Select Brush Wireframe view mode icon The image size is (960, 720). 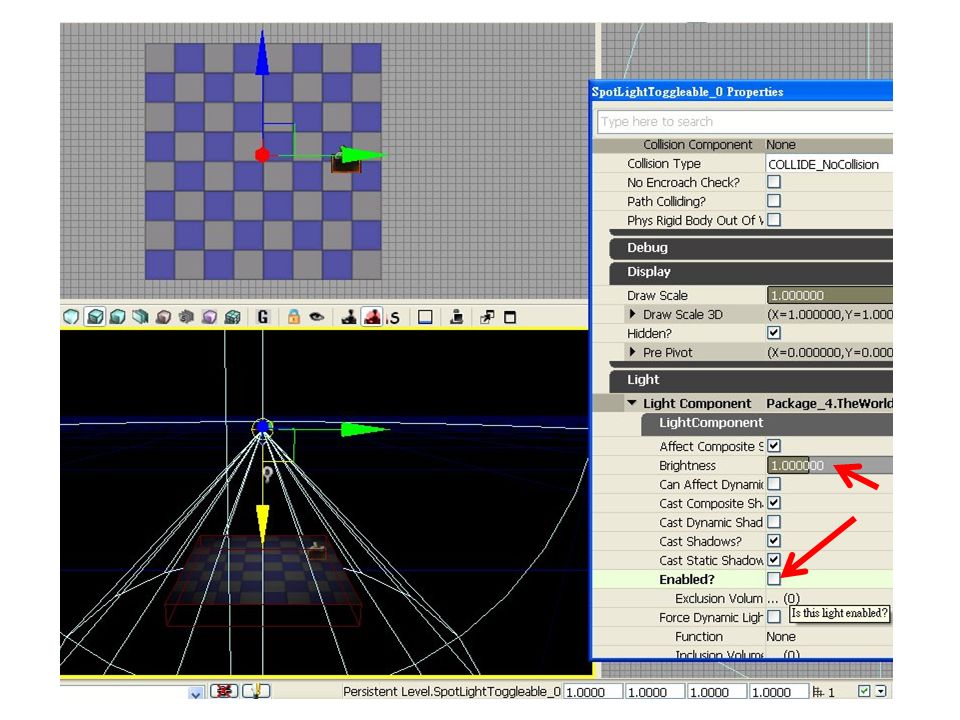[72, 317]
